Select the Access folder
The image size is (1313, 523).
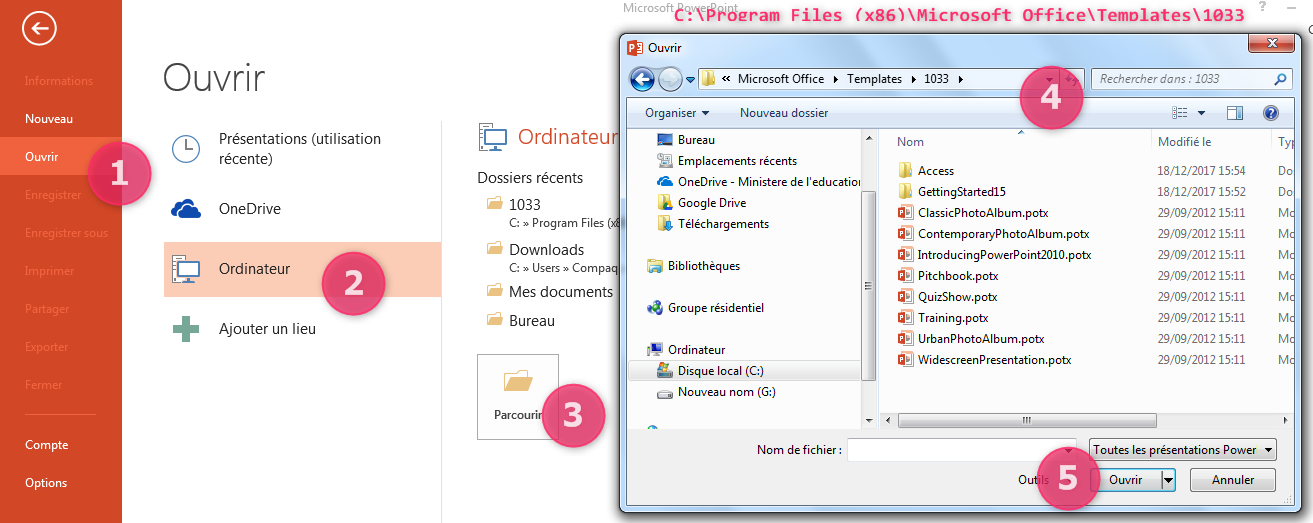936,171
